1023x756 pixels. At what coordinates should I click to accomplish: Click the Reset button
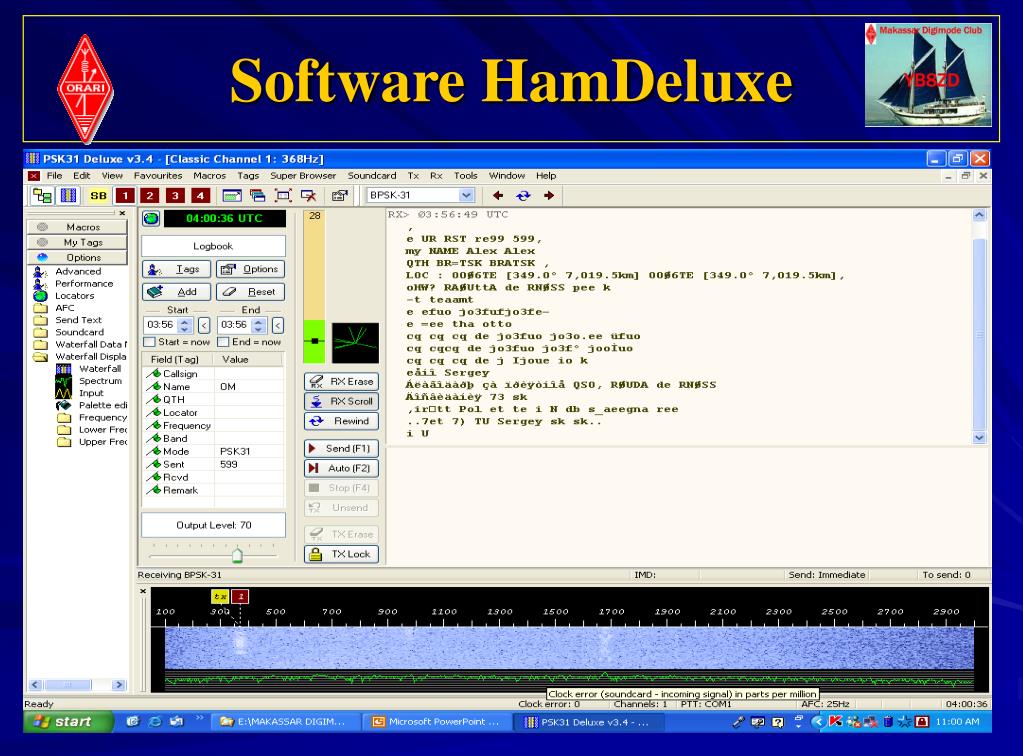point(251,292)
